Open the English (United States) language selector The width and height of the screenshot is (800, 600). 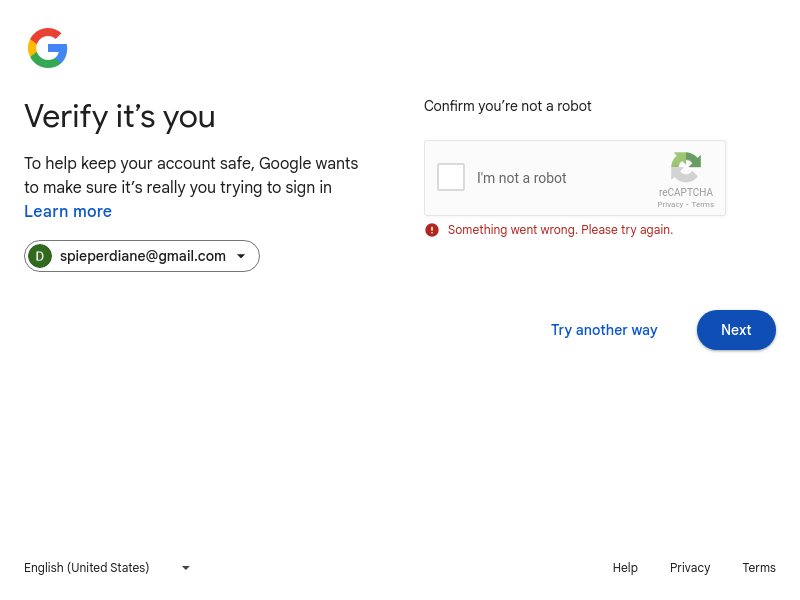(x=107, y=568)
